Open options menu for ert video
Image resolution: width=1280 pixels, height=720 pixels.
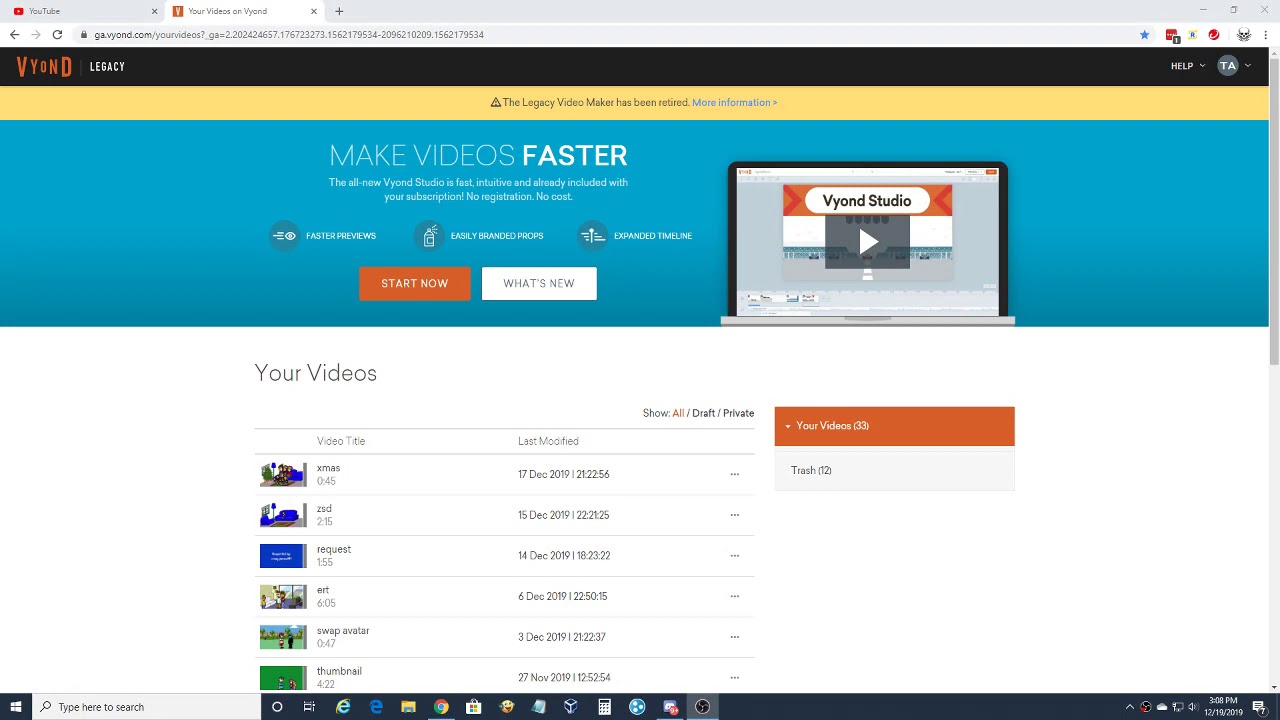coord(734,596)
